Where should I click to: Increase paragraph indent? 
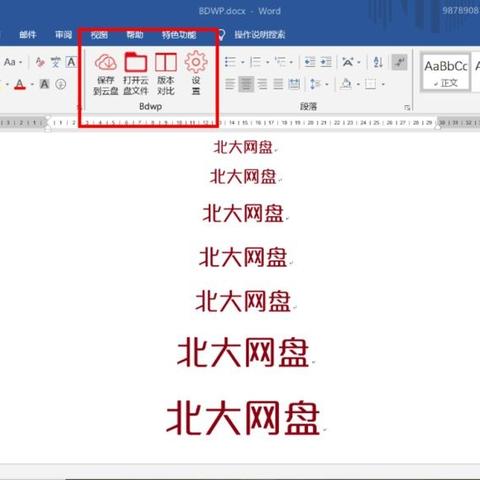pyautogui.click(x=326, y=62)
